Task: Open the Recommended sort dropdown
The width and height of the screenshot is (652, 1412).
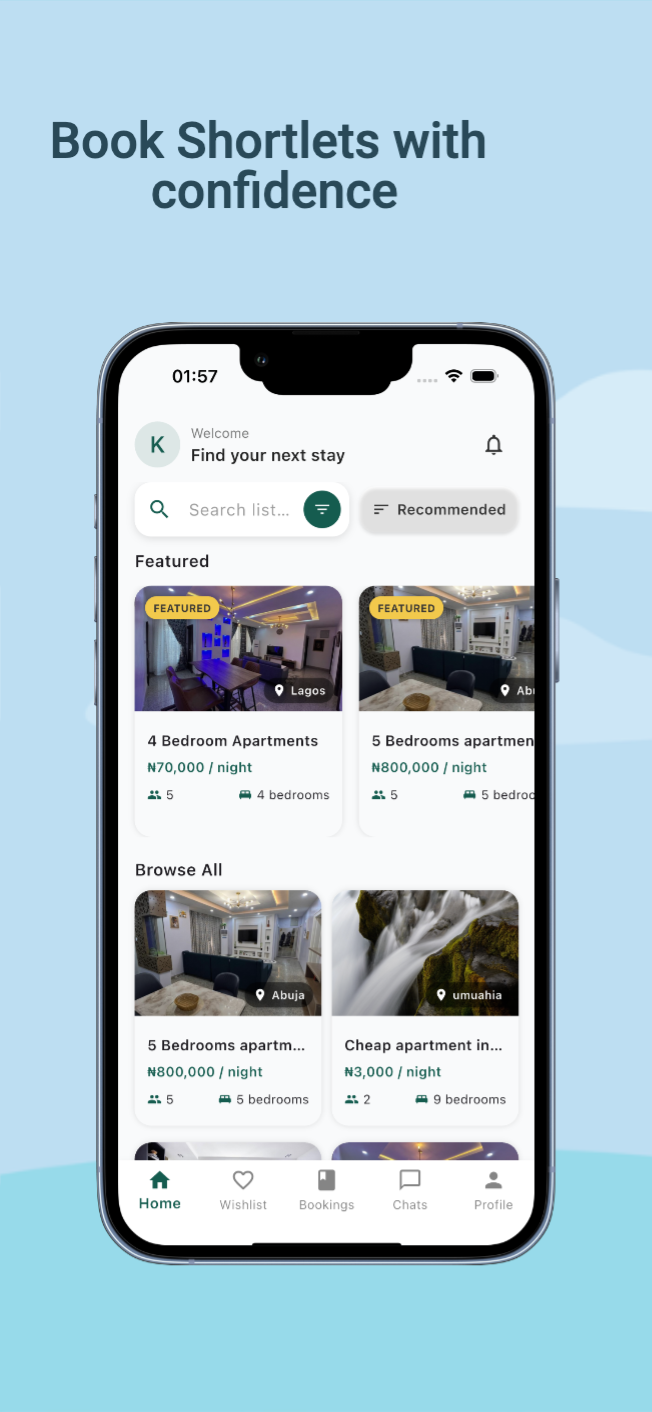Action: 439,510
